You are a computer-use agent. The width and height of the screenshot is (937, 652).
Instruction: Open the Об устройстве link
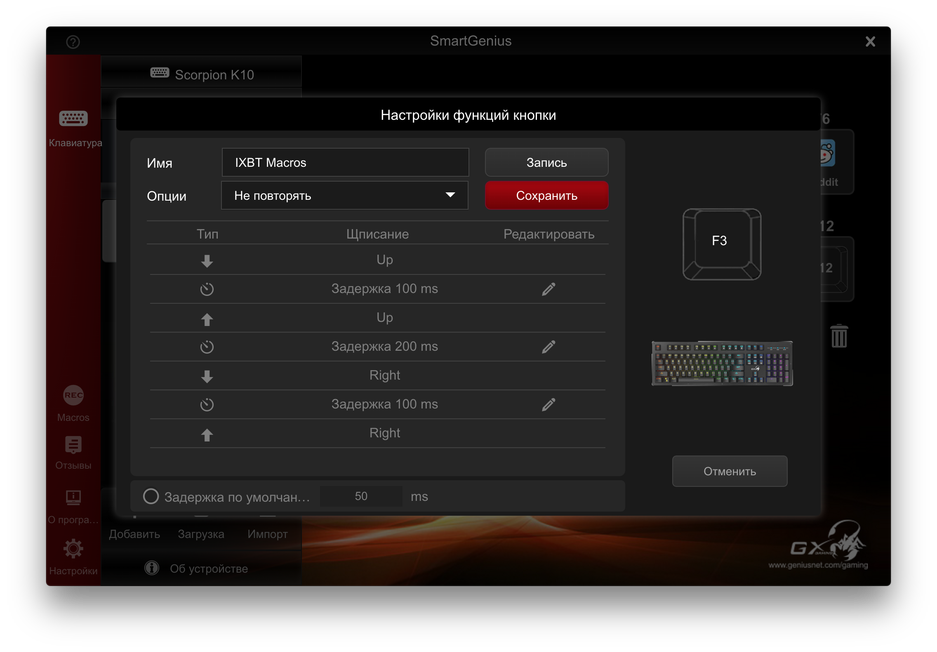click(209, 568)
